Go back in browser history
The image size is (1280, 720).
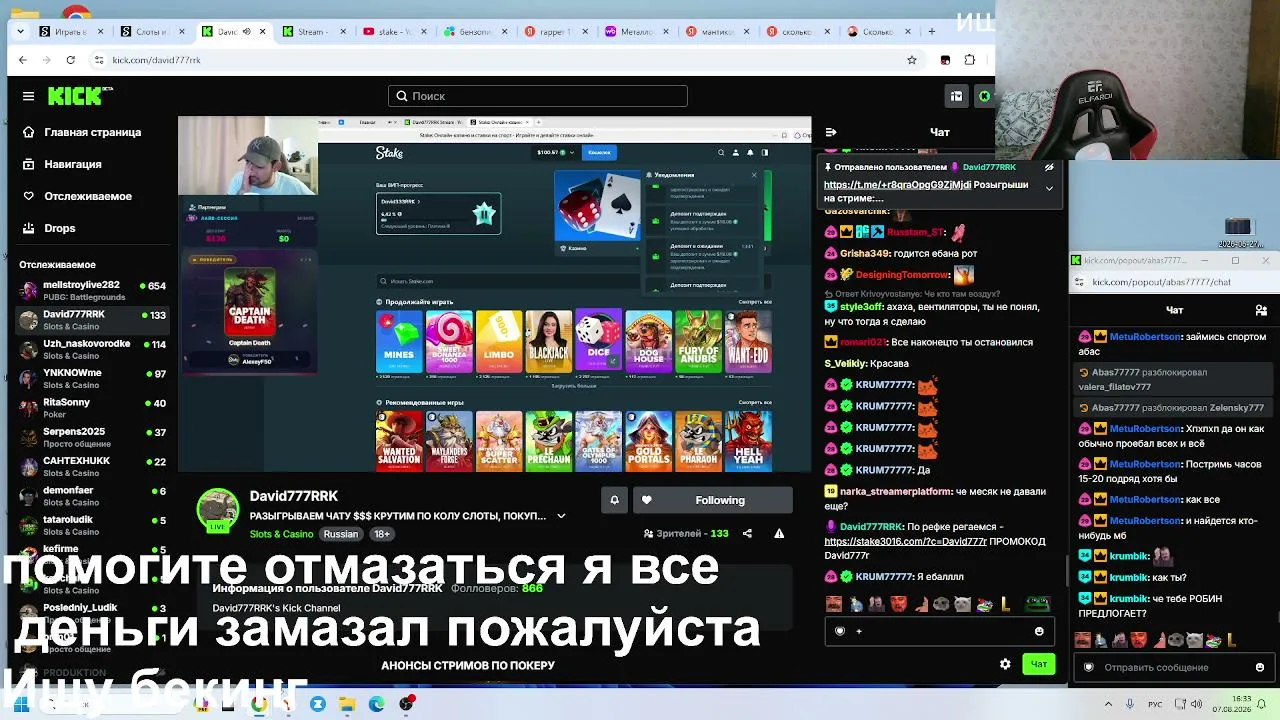pos(22,60)
